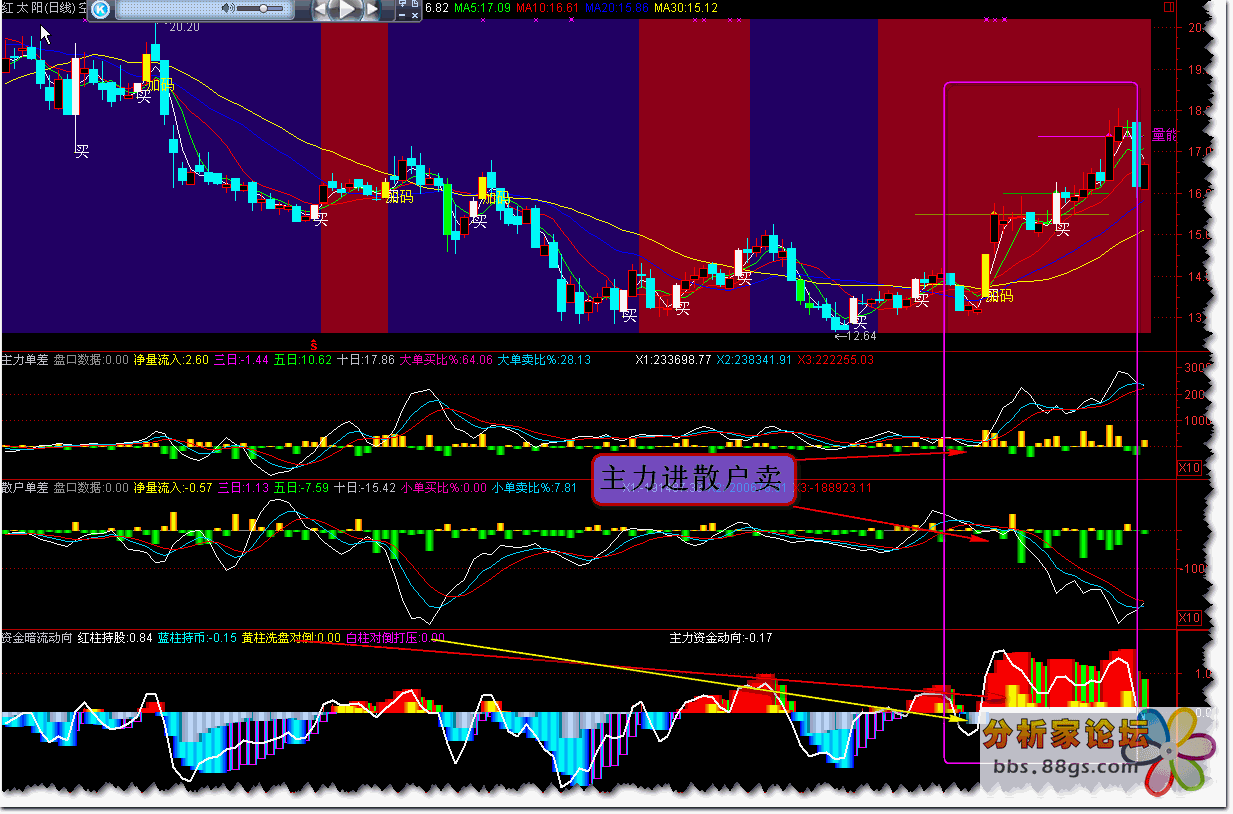1233x814 pixels.
Task: Click the X2:238341.91 value
Action: click(x=754, y=360)
